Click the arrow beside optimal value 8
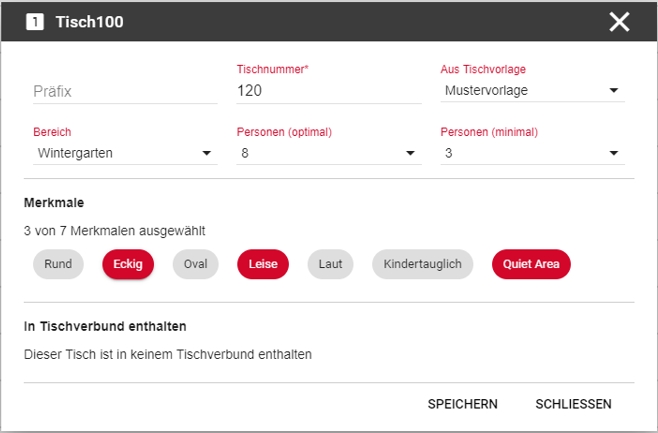Image resolution: width=658 pixels, height=433 pixels. (x=410, y=153)
